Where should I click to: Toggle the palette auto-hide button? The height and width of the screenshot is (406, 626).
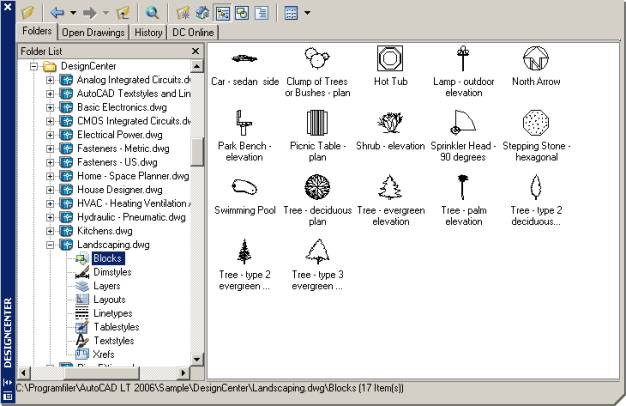8,382
